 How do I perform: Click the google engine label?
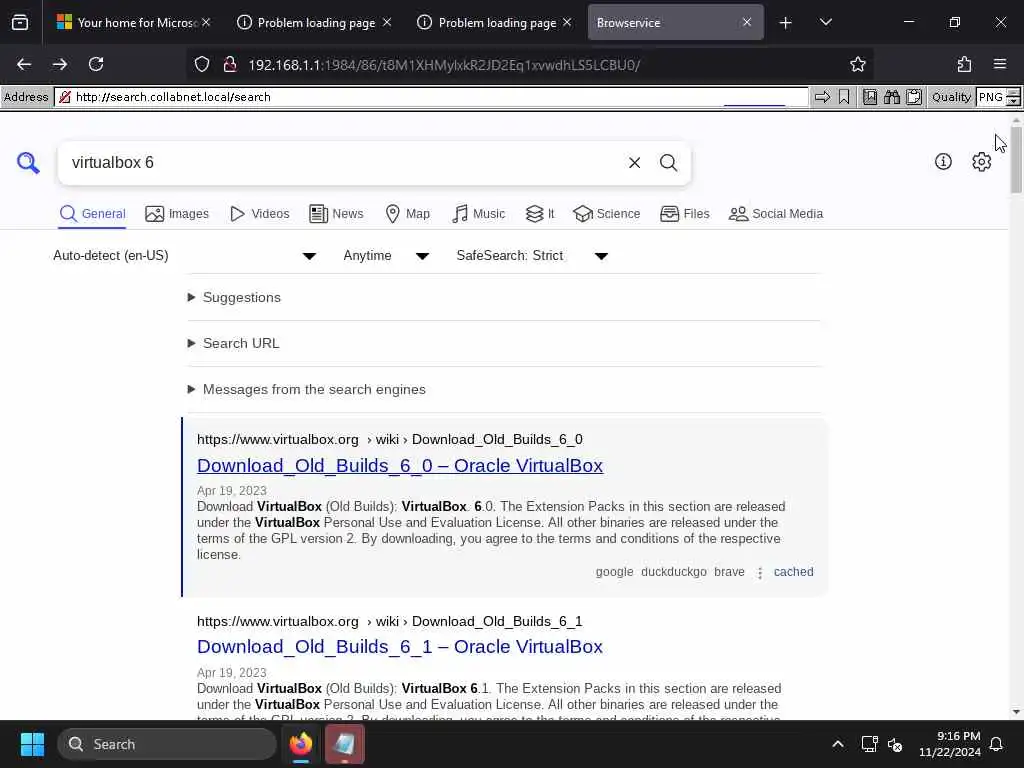[615, 571]
